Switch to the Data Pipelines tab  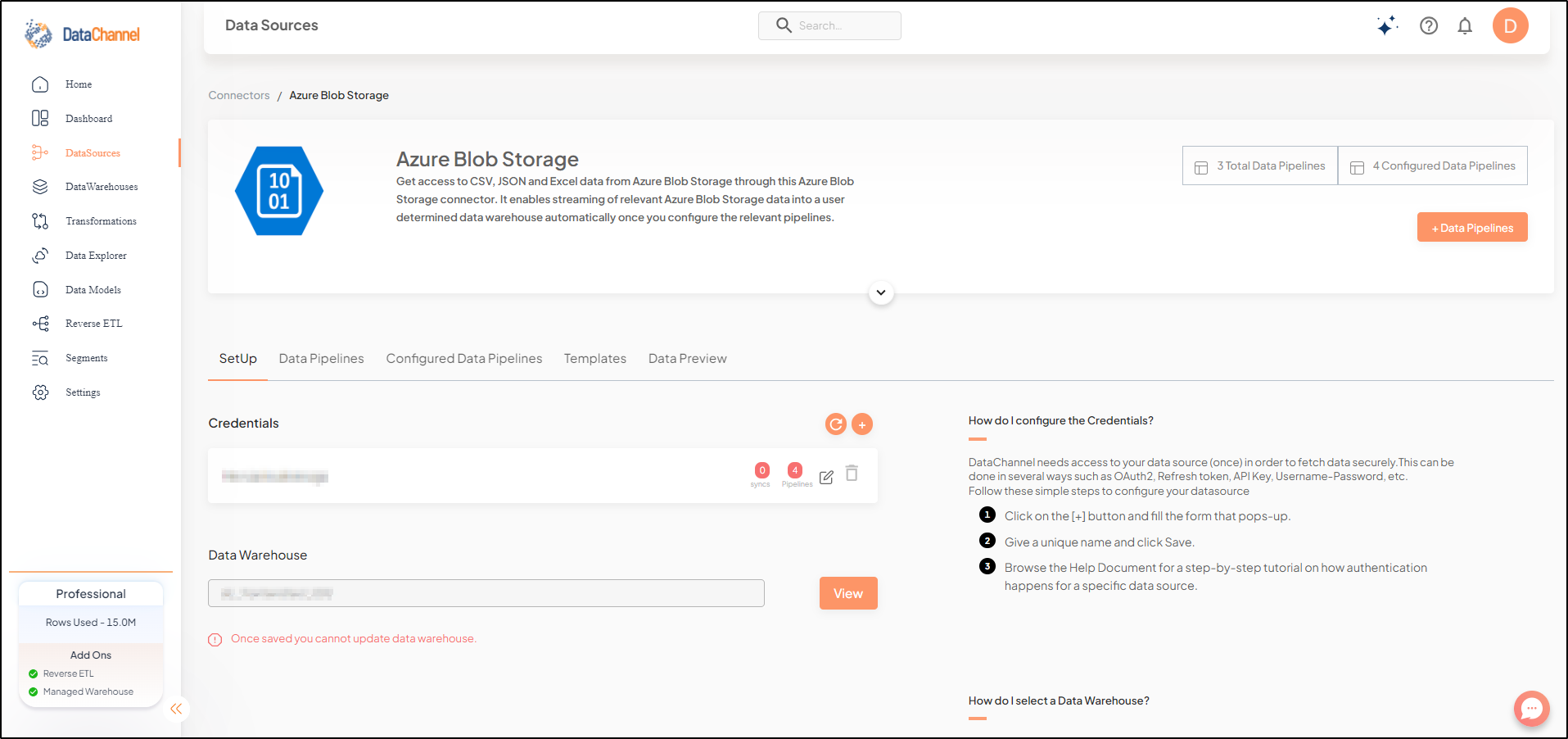(x=322, y=359)
